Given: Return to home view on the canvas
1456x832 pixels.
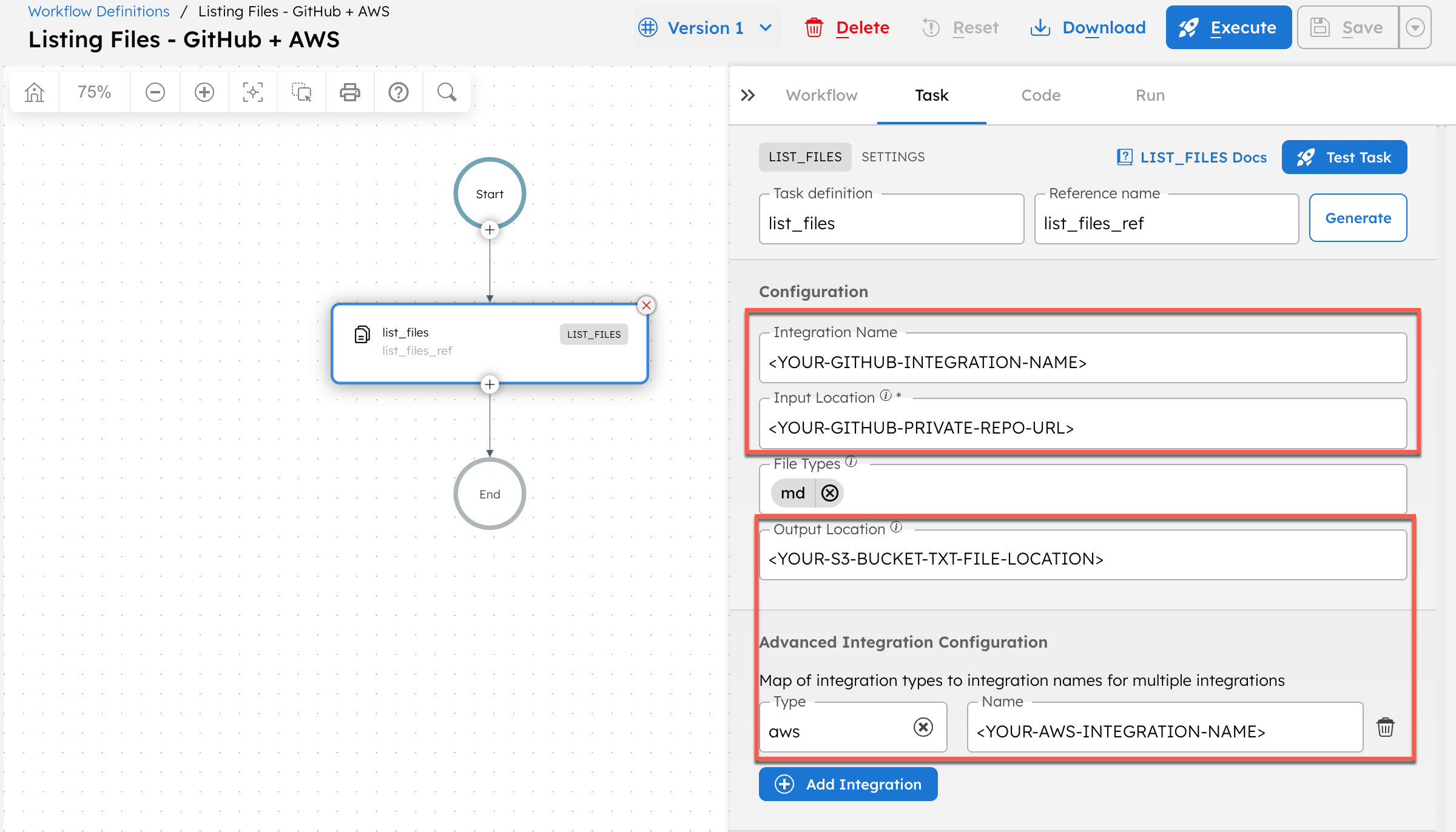Looking at the screenshot, I should pos(34,92).
